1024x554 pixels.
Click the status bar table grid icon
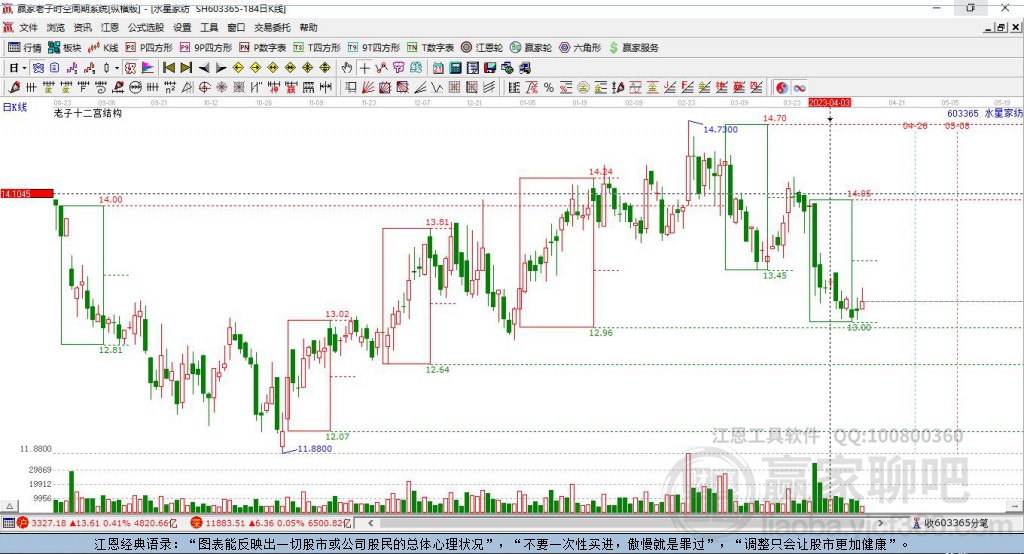[x=8, y=523]
